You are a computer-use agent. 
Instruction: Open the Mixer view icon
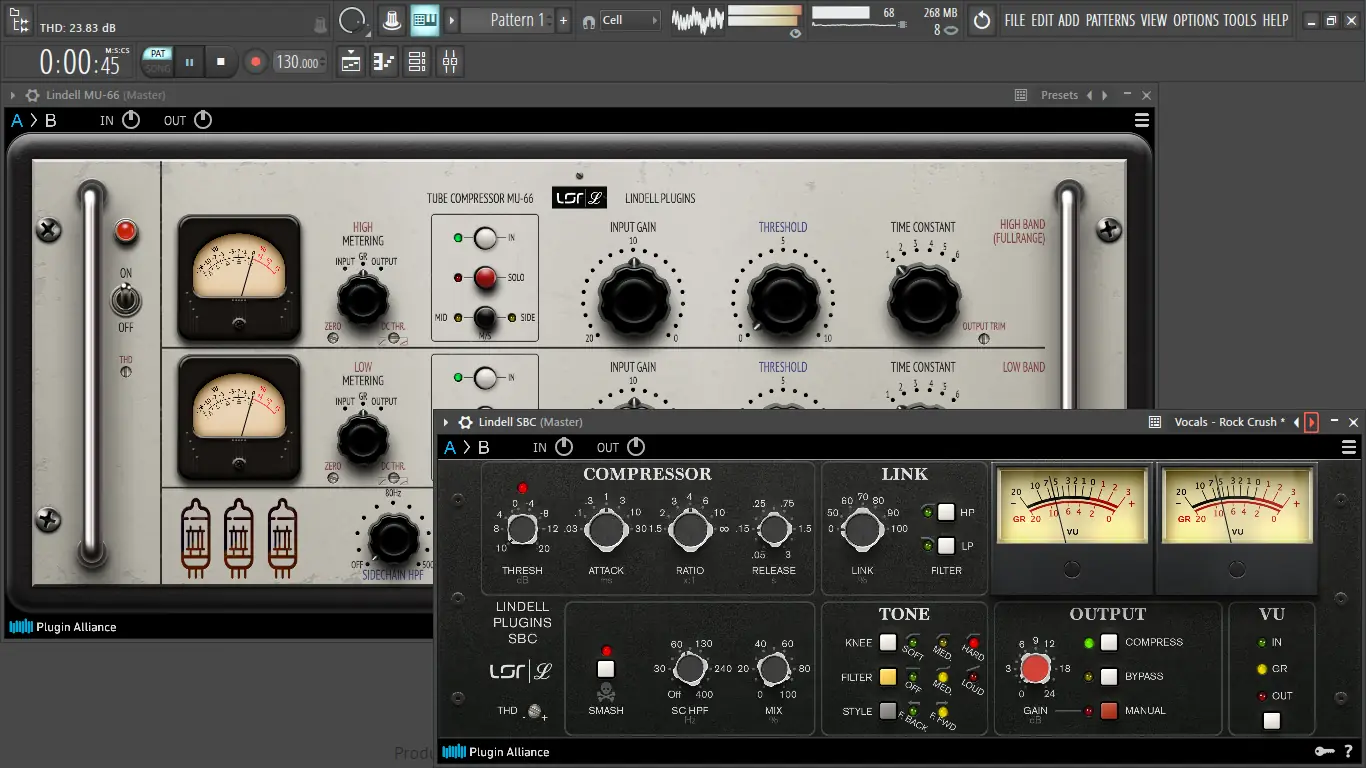tap(450, 62)
